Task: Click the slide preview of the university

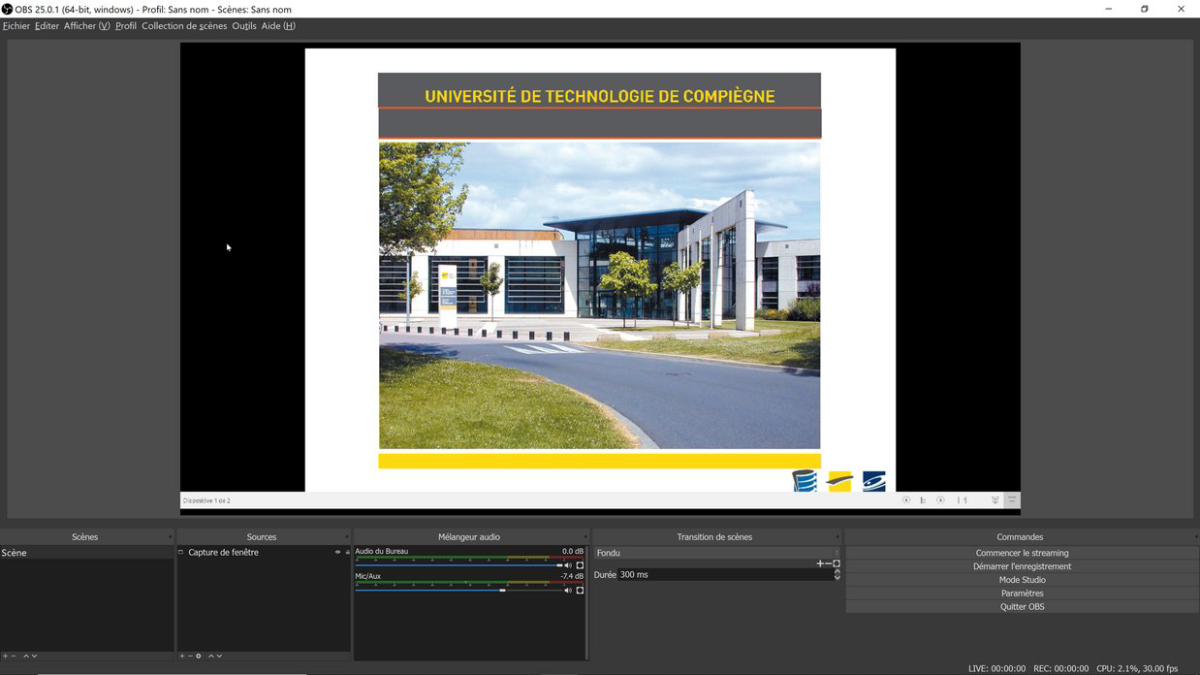Action: click(x=600, y=270)
